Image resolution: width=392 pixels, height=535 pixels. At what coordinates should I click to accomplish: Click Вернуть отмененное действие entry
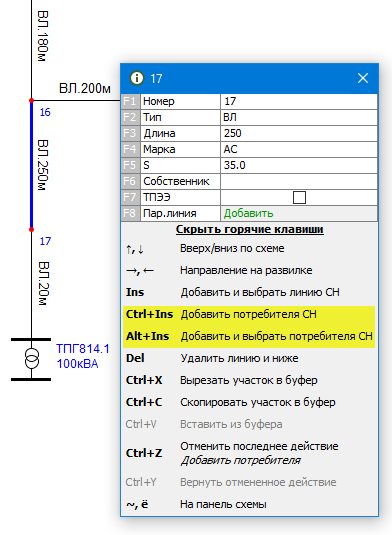[x=249, y=482]
